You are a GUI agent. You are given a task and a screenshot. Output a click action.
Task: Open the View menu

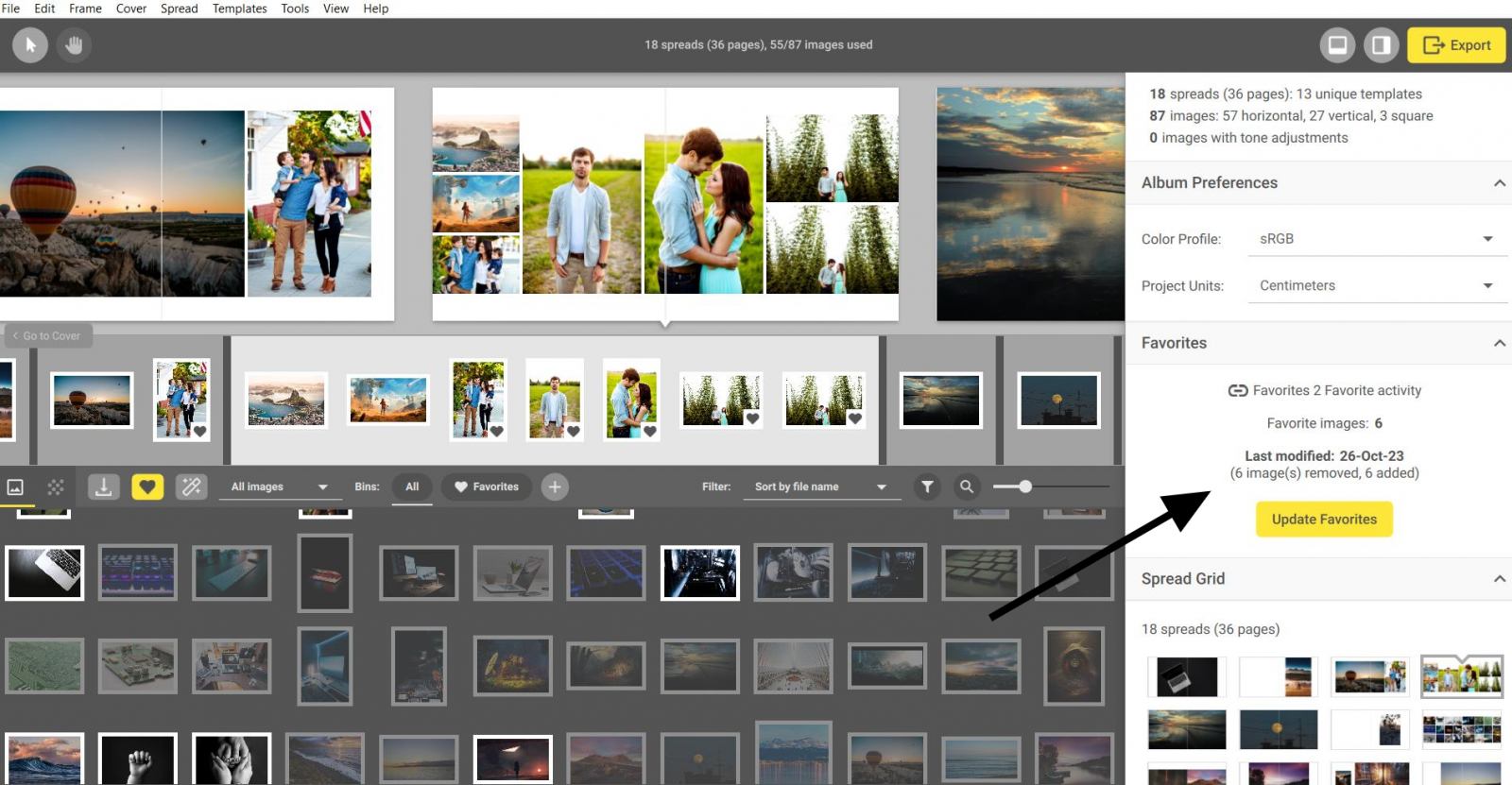coord(336,9)
